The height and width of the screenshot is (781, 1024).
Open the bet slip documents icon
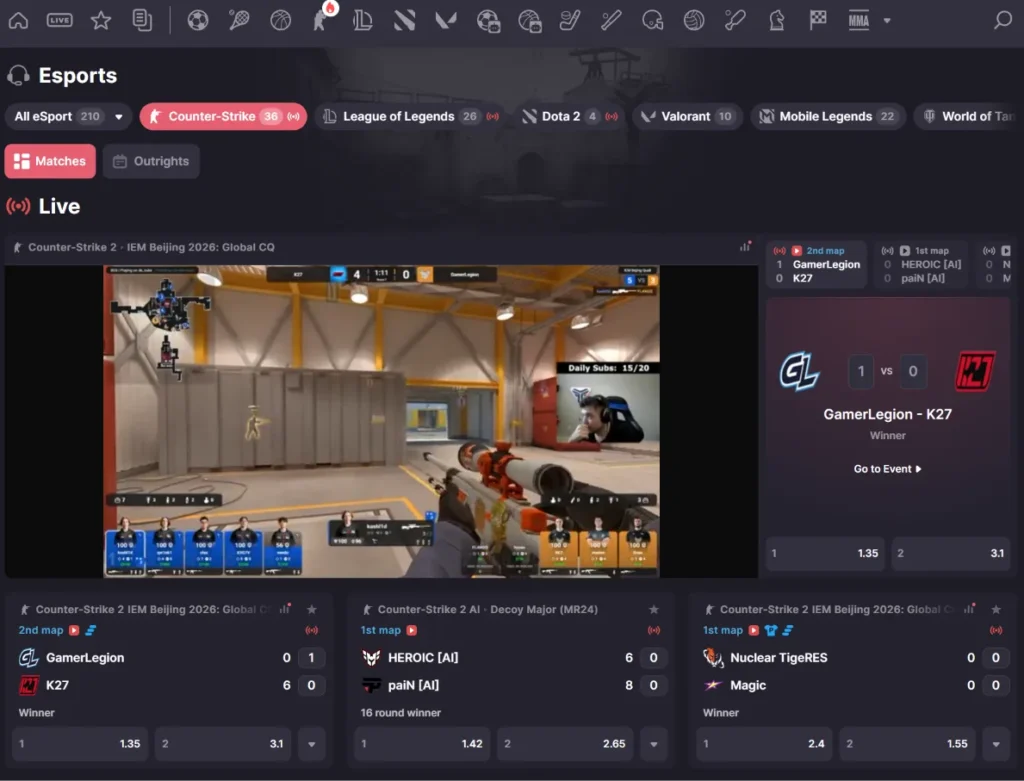[142, 20]
